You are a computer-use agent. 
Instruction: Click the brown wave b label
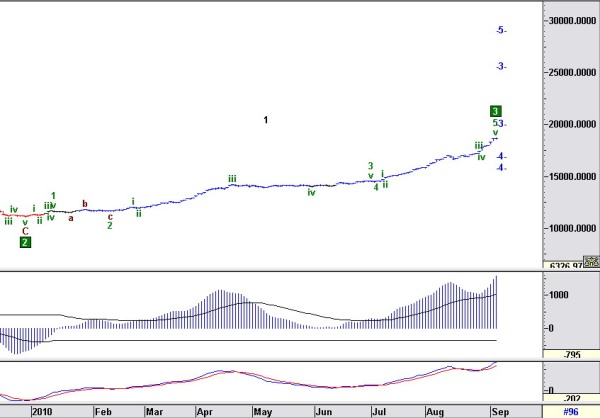pos(85,204)
